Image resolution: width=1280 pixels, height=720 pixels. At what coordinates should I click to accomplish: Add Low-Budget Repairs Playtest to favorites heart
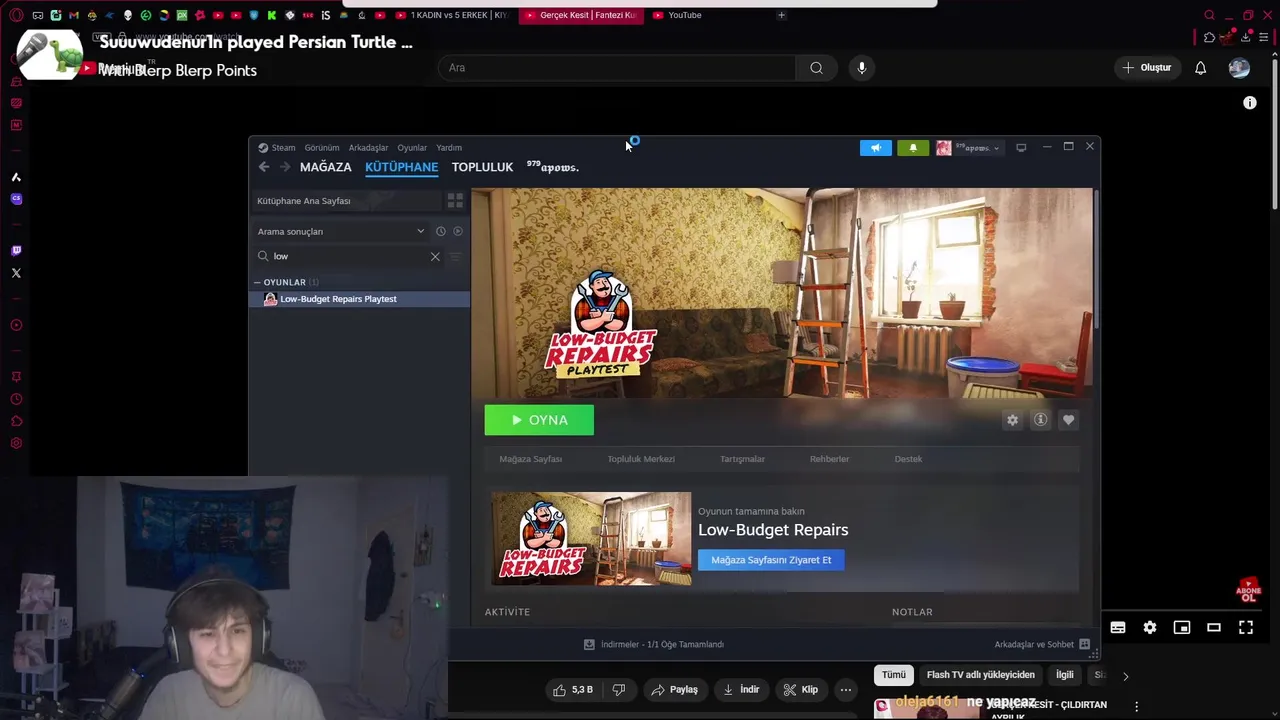tap(1068, 420)
